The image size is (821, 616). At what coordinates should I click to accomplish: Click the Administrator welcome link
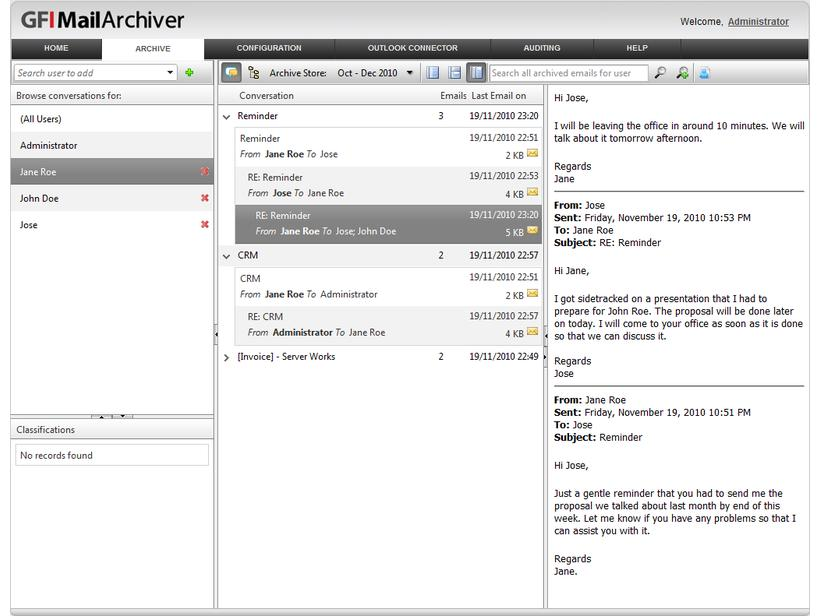[758, 21]
